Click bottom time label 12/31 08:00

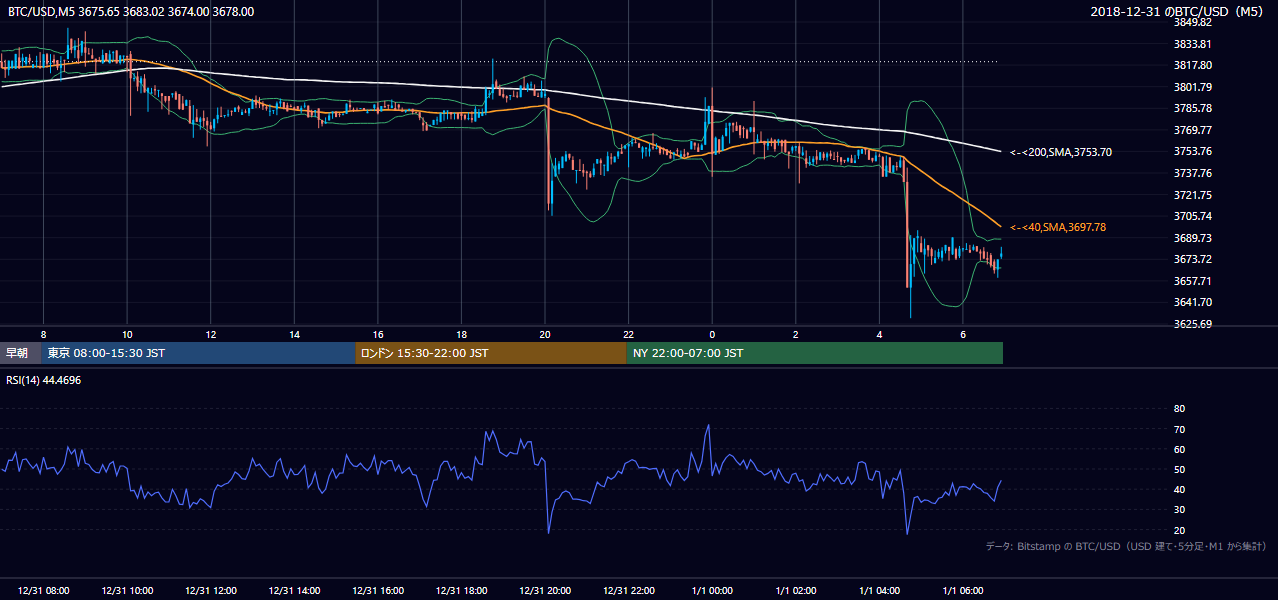[43, 591]
